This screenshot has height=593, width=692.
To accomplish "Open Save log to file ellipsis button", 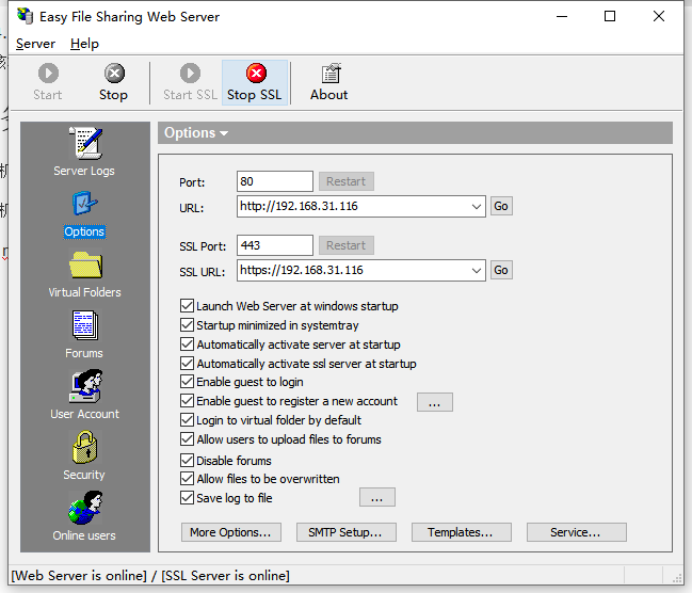I will (377, 497).
